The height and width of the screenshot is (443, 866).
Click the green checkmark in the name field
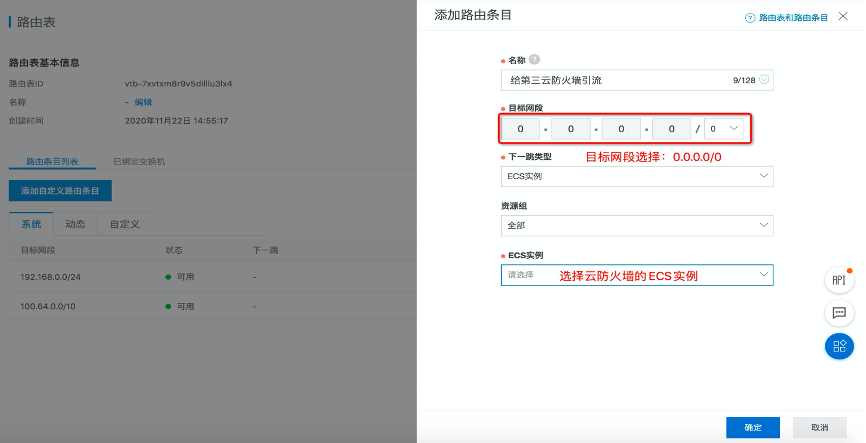pos(764,80)
